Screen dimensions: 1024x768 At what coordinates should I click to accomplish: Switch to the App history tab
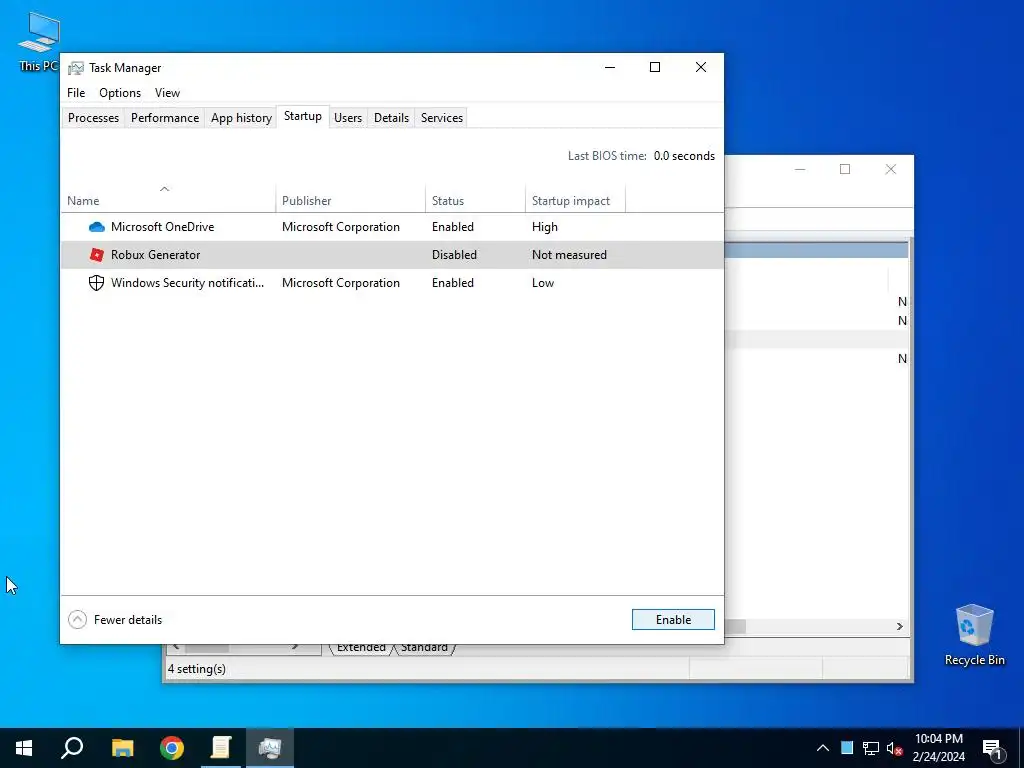click(241, 118)
